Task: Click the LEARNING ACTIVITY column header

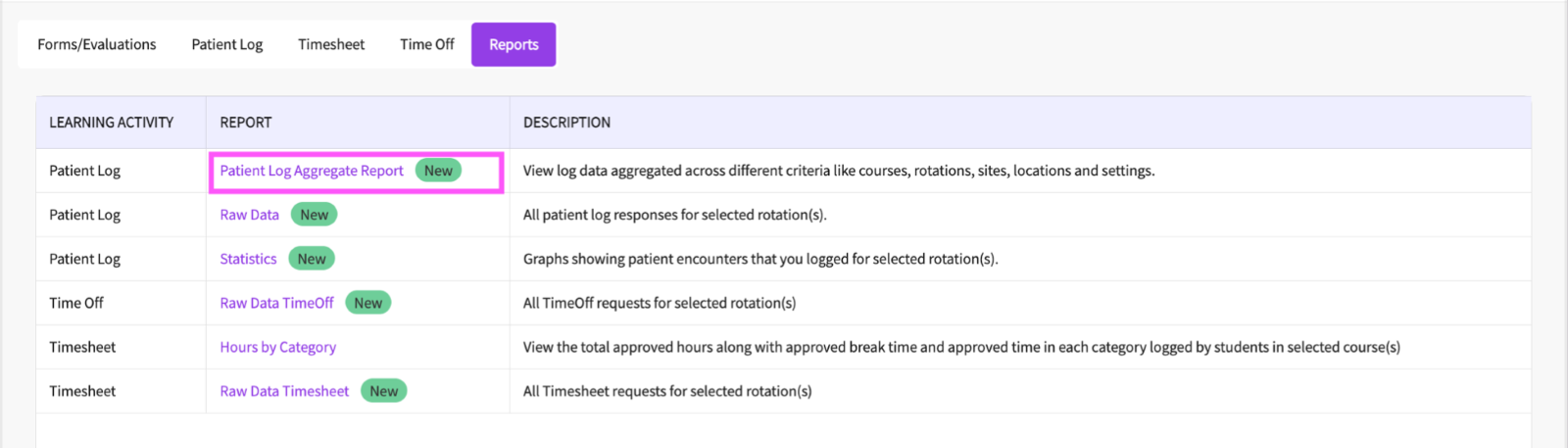Action: pyautogui.click(x=111, y=123)
